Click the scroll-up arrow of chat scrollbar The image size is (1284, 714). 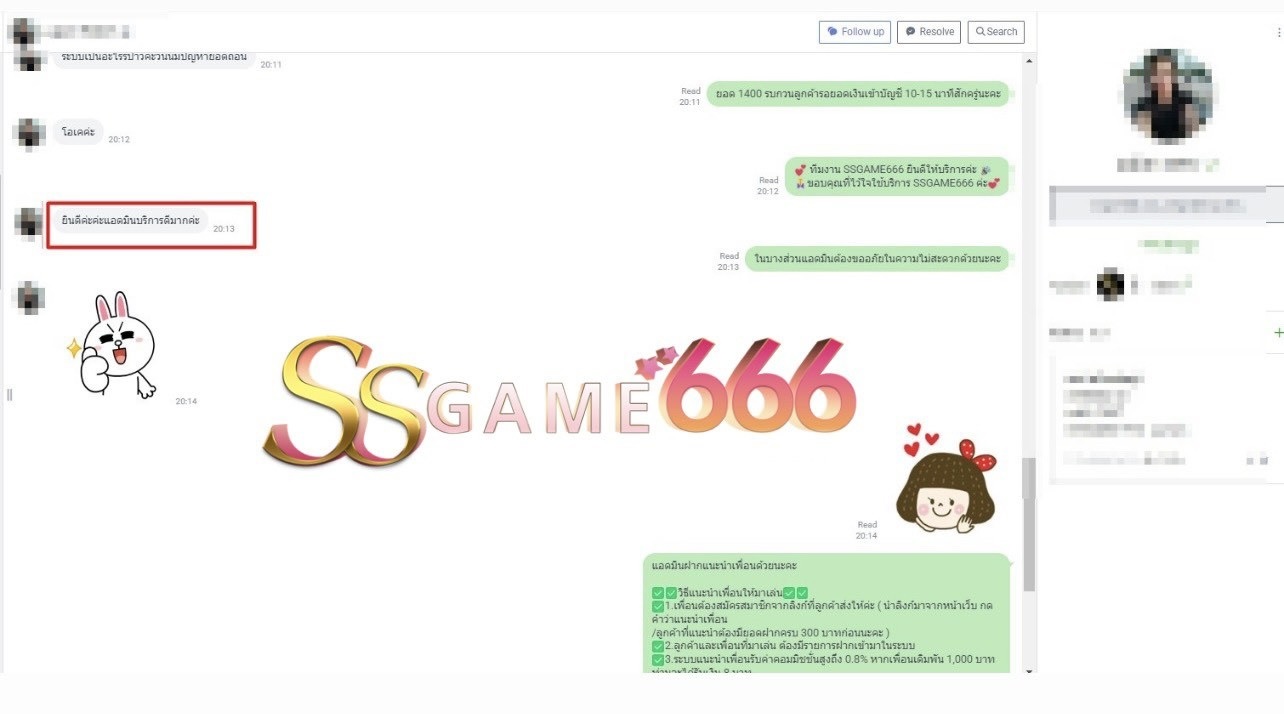point(1029,61)
